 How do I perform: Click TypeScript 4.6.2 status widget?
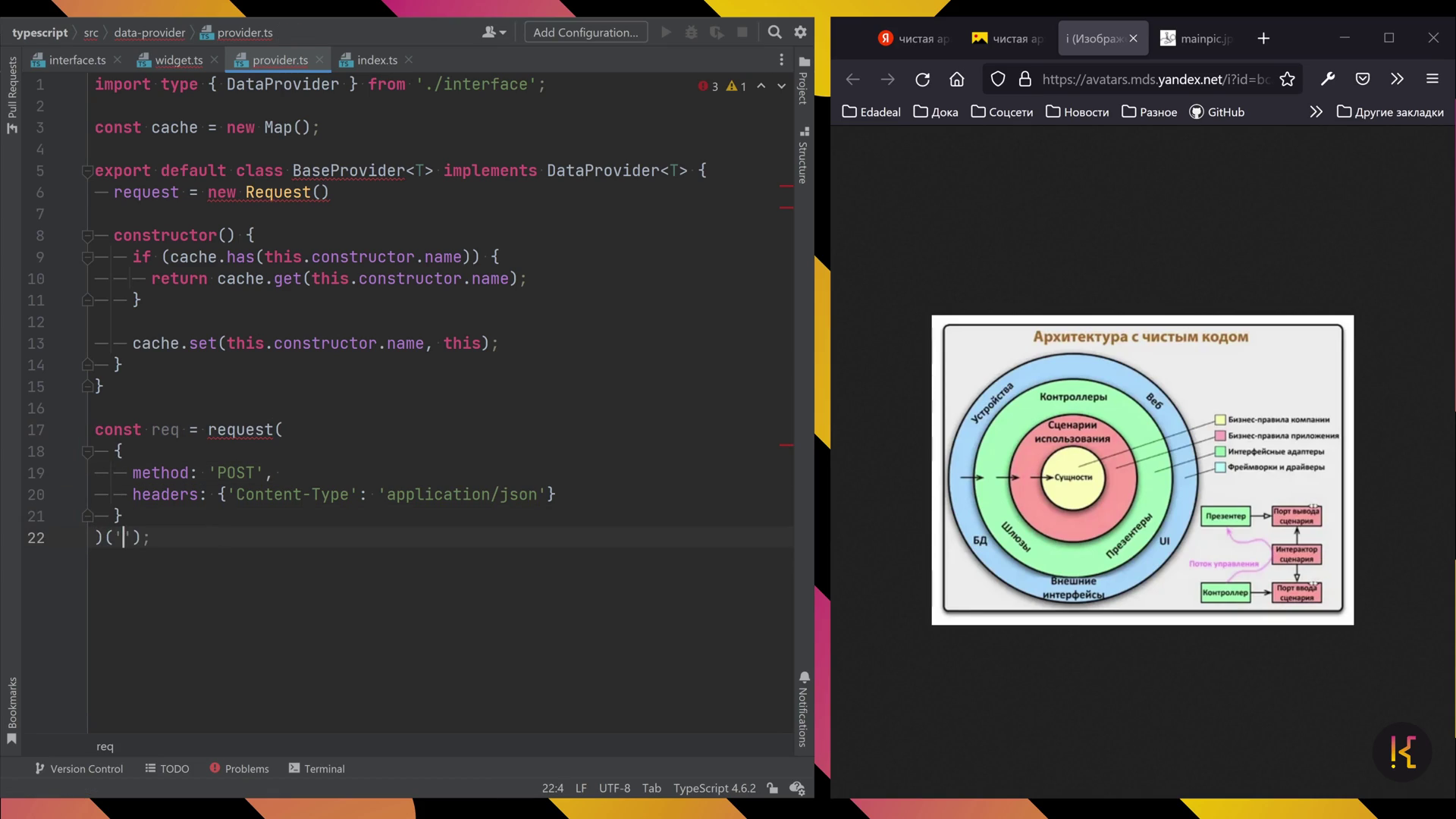714,788
